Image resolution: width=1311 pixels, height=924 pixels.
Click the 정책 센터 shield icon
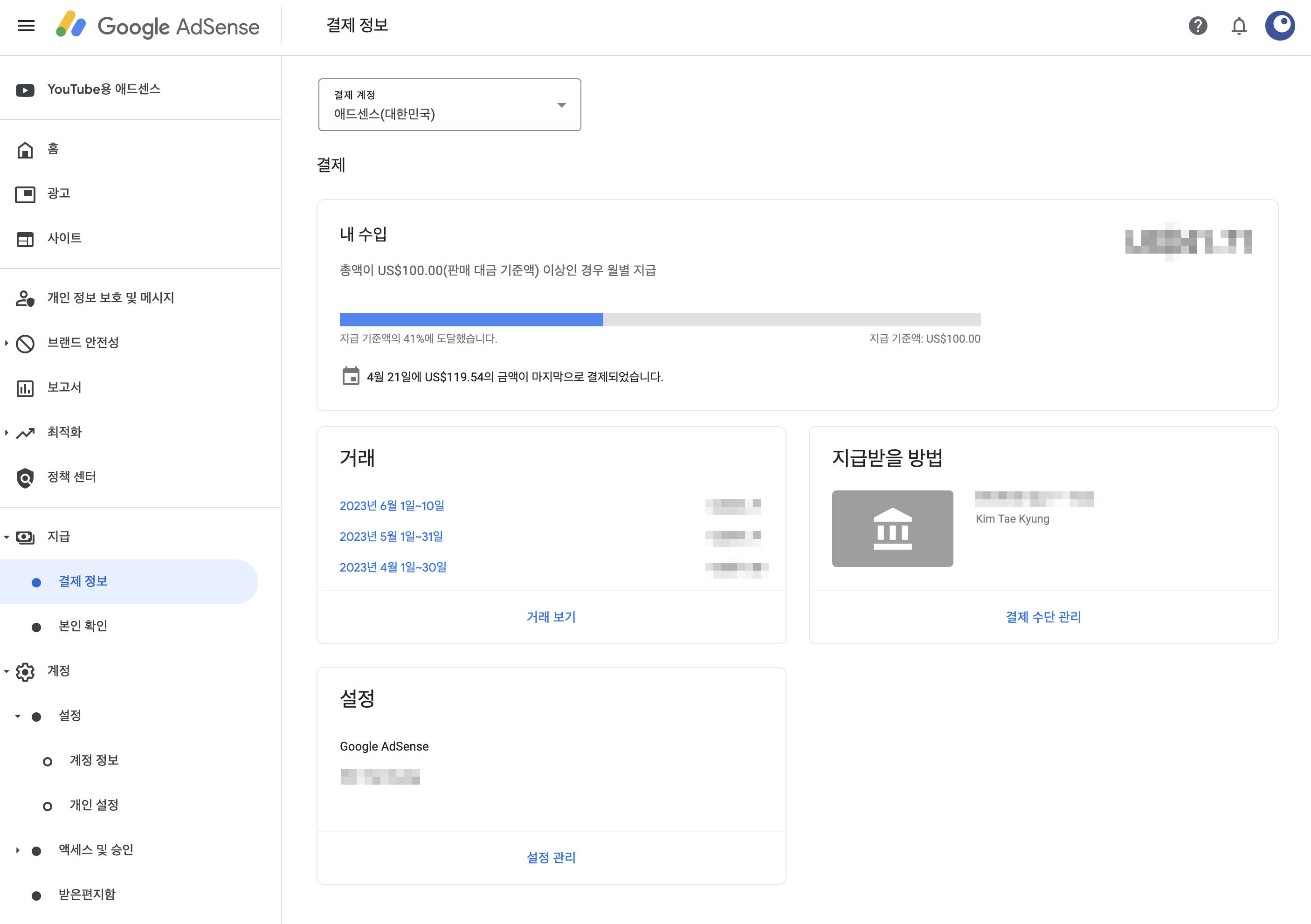pyautogui.click(x=25, y=477)
